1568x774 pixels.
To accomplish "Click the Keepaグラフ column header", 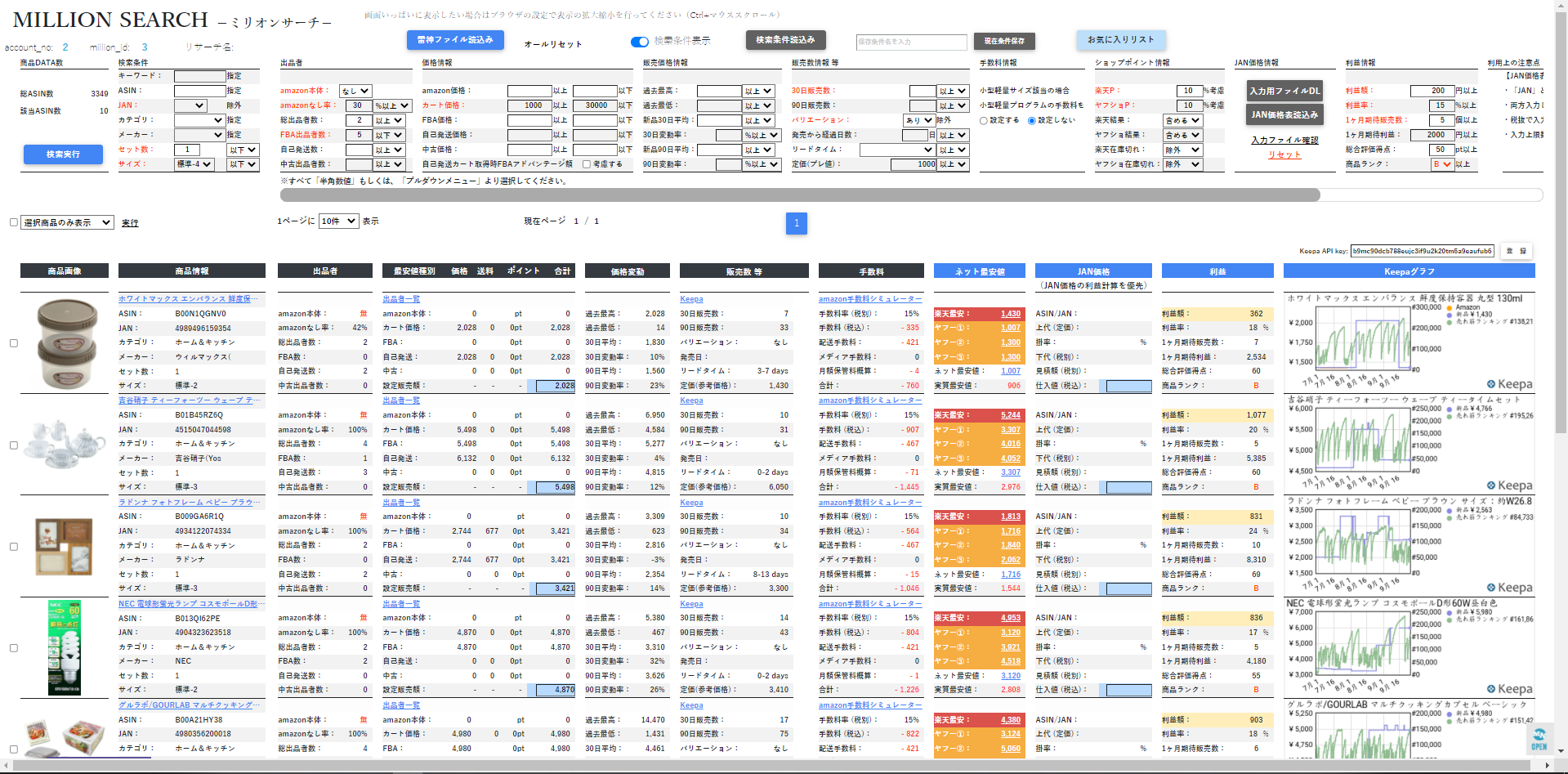I will click(x=1409, y=271).
